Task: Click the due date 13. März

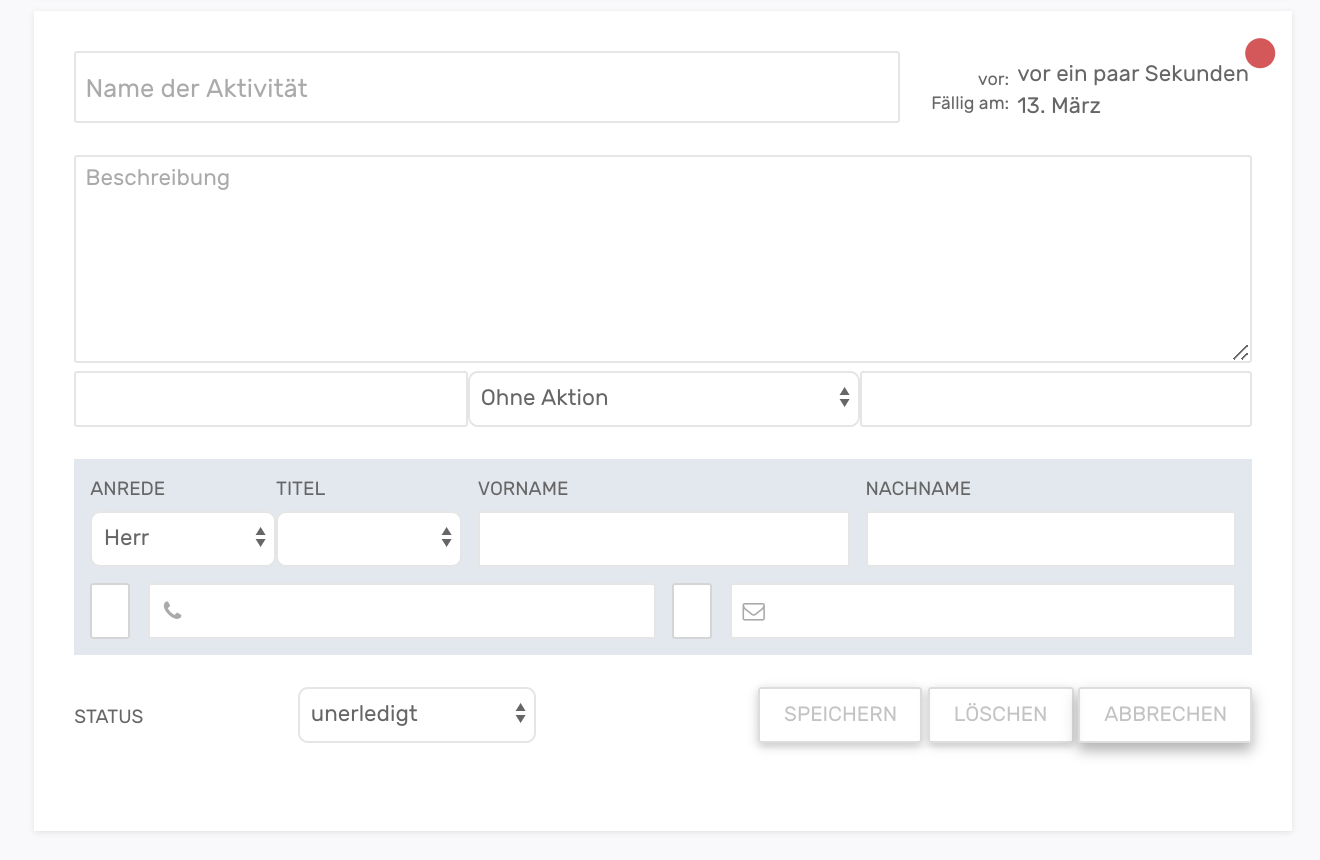Action: pyautogui.click(x=1059, y=105)
